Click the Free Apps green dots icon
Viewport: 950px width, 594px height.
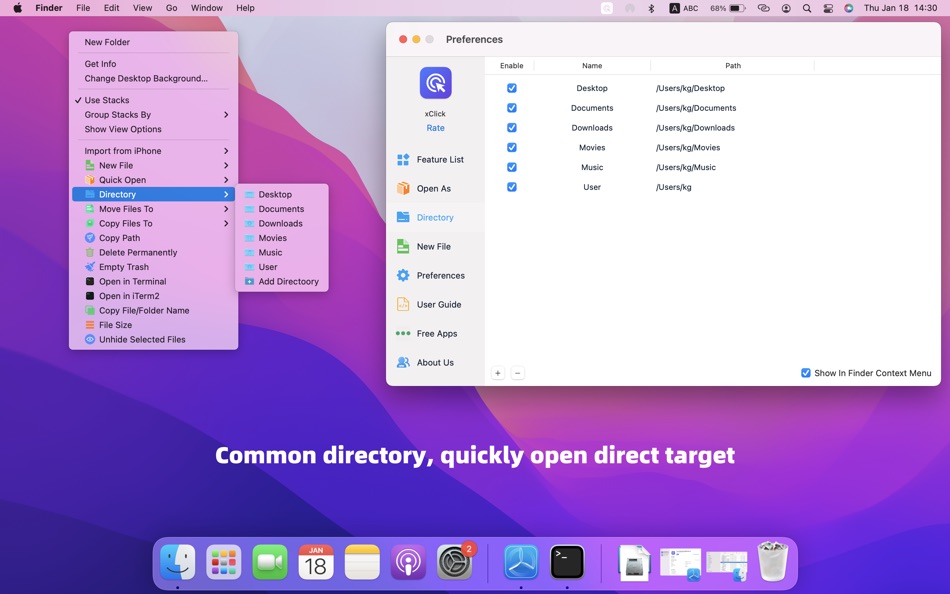pyautogui.click(x=403, y=333)
